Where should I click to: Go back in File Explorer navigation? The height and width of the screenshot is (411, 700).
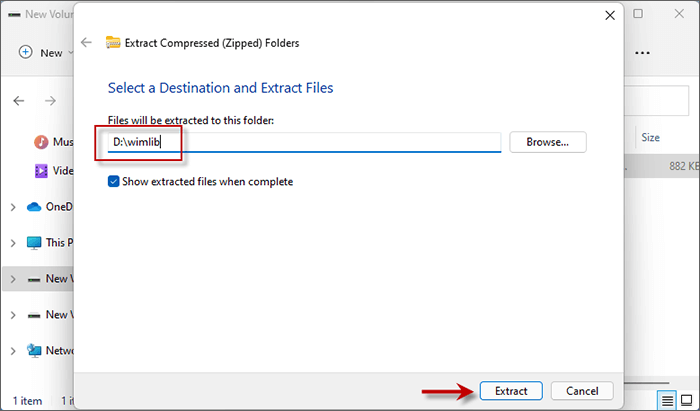18,101
